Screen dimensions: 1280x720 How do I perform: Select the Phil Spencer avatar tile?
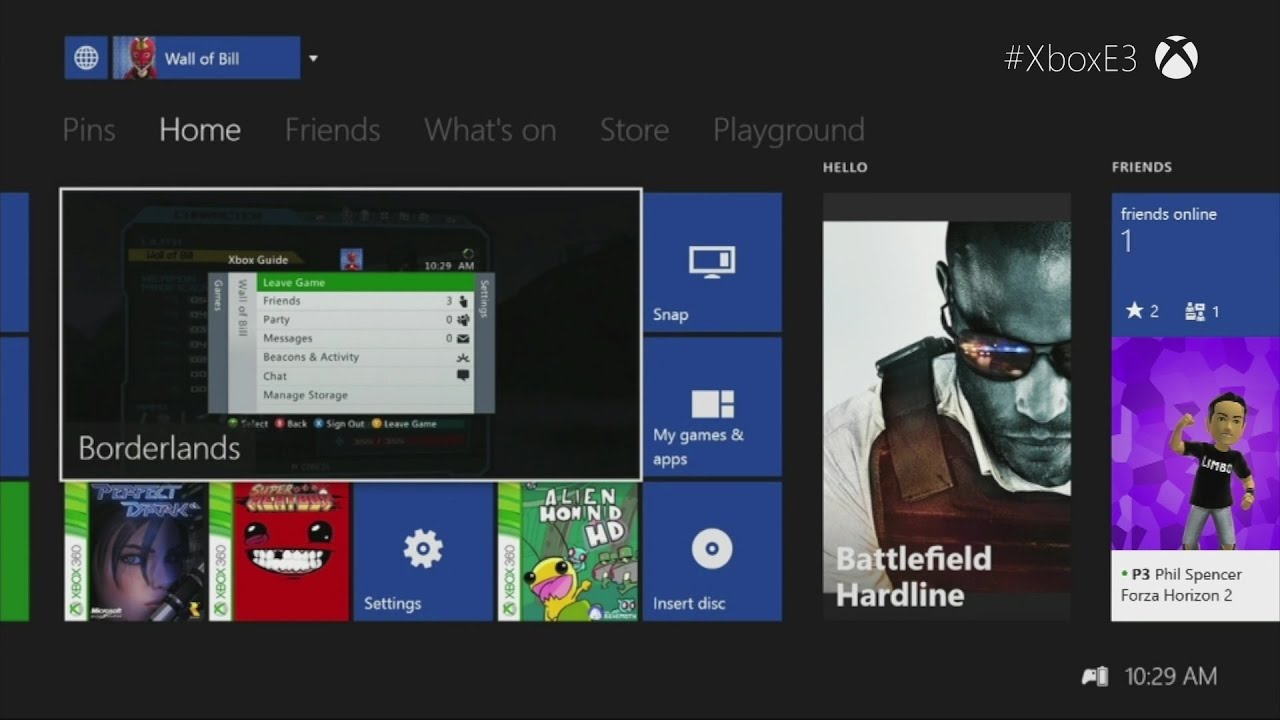click(1195, 444)
